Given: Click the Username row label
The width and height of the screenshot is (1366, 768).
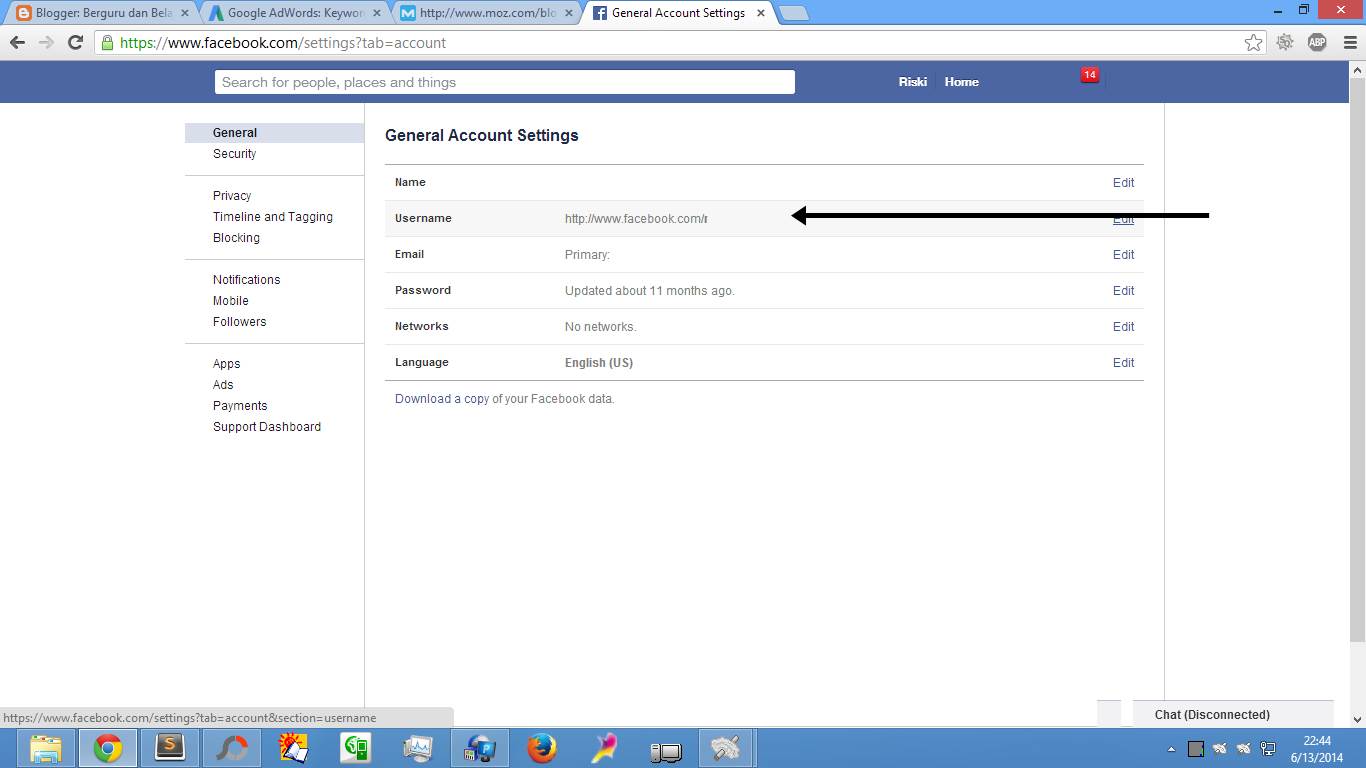Looking at the screenshot, I should tap(423, 218).
